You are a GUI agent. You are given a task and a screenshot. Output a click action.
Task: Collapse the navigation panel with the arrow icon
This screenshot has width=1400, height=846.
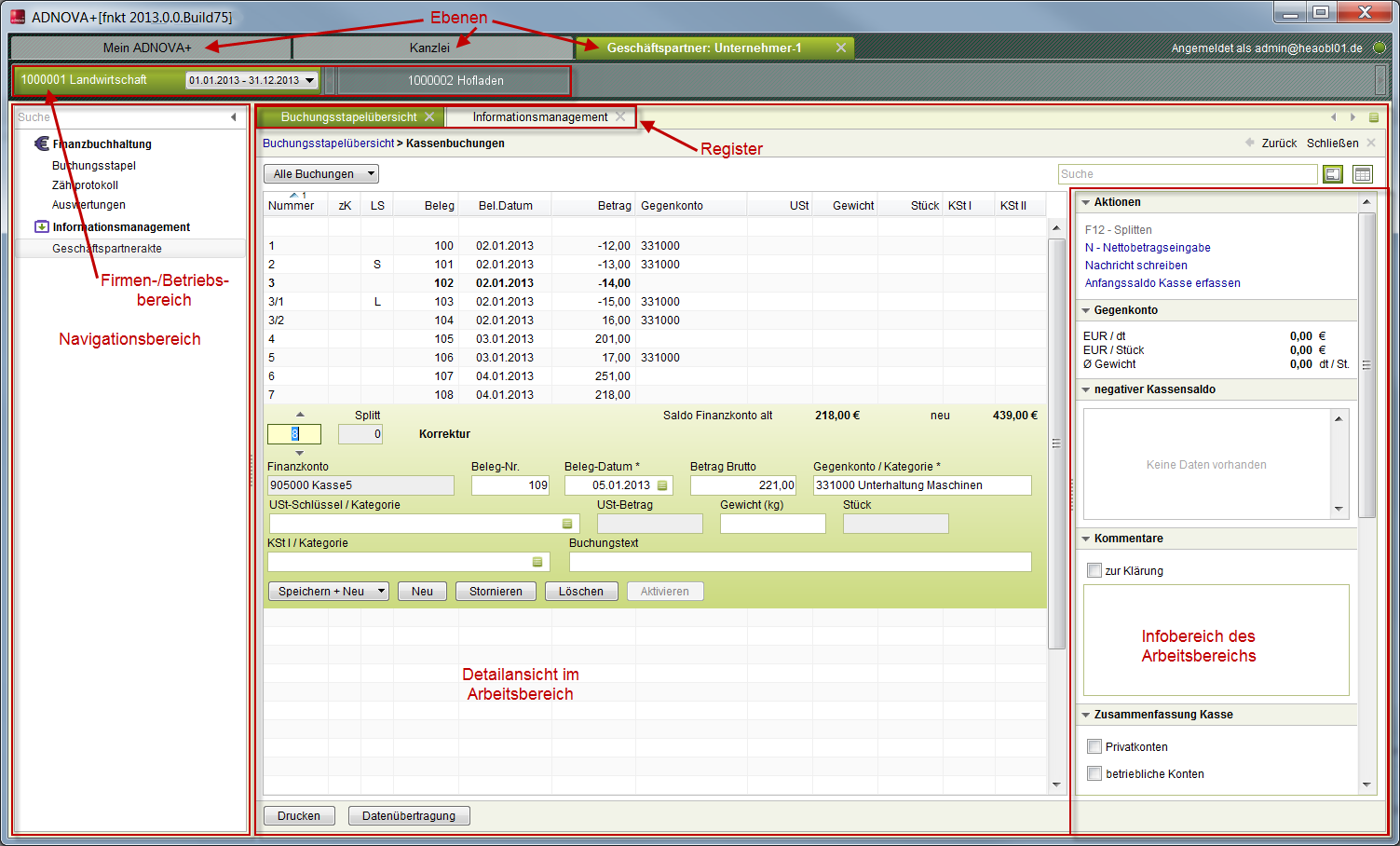click(x=233, y=117)
